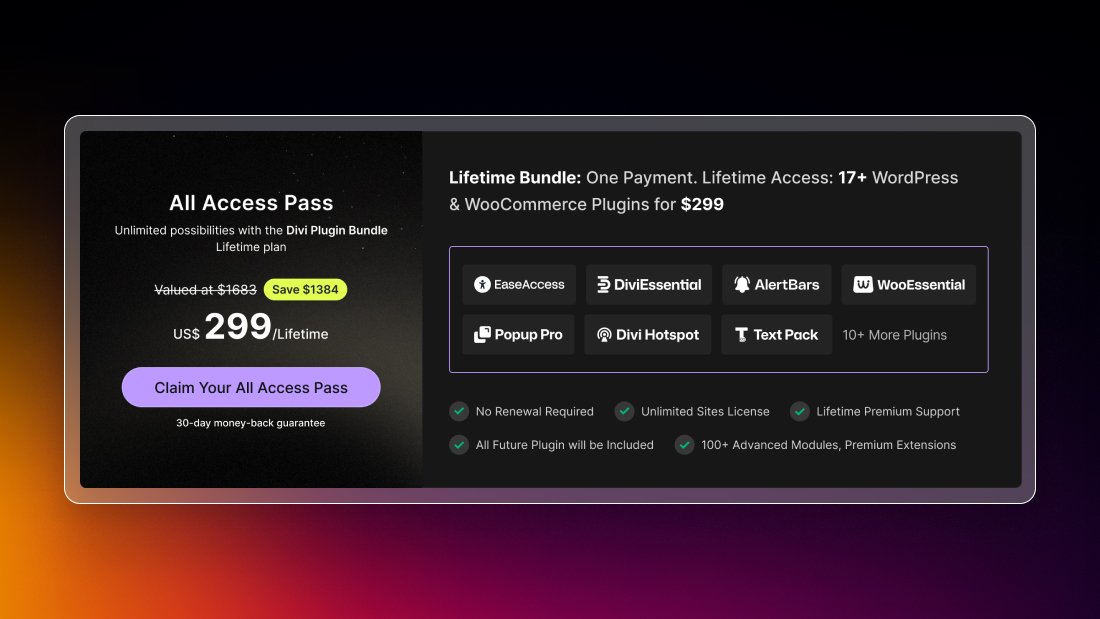Click the AlertBars bell icon
This screenshot has width=1100, height=619.
tap(741, 284)
